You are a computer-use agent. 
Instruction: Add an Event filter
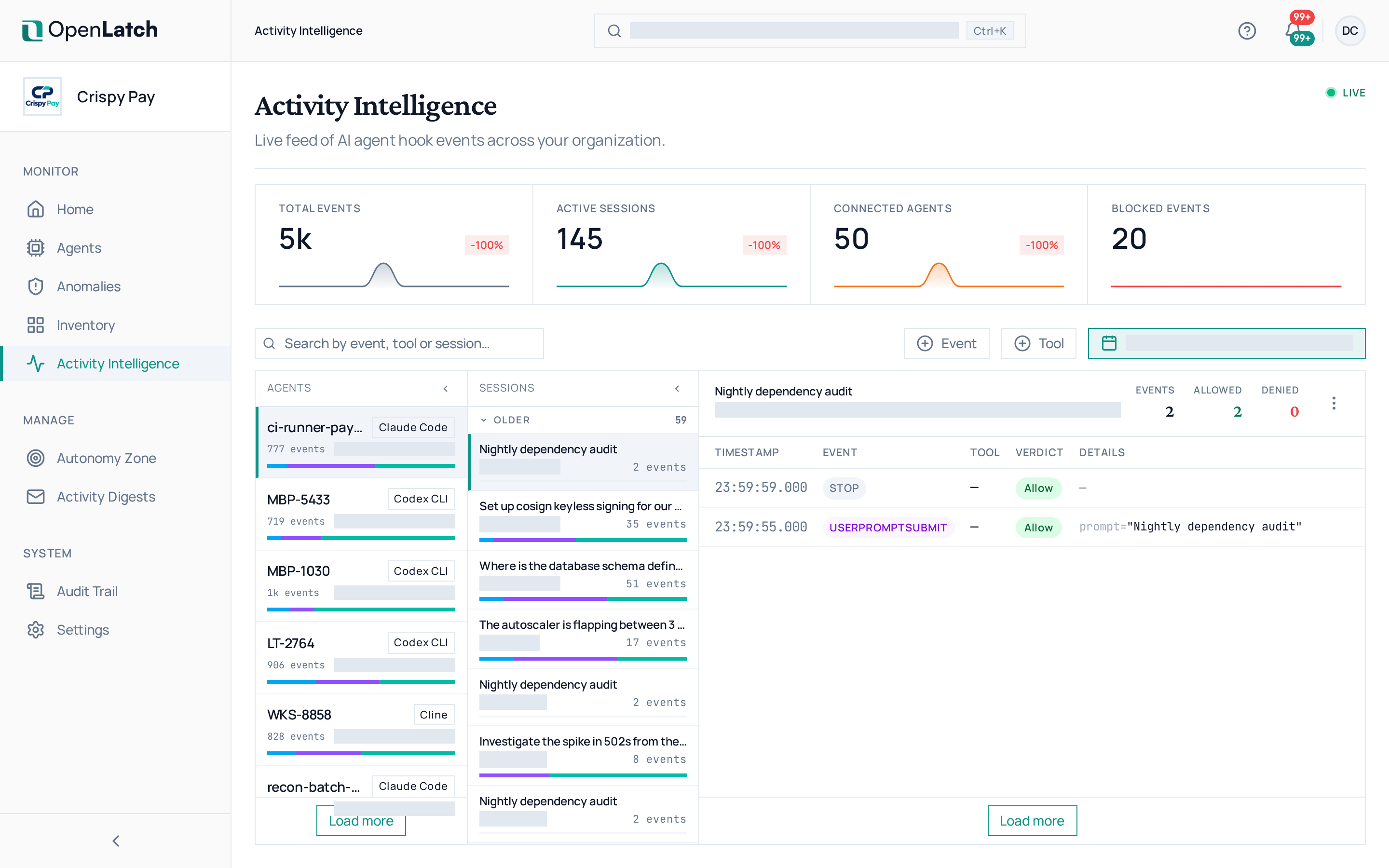[x=946, y=343]
